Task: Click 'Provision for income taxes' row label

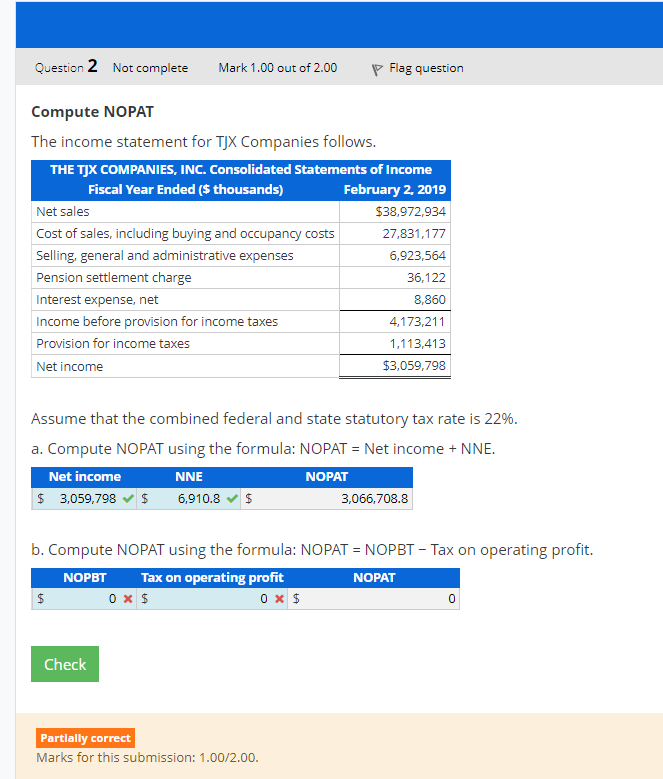Action: click(113, 343)
